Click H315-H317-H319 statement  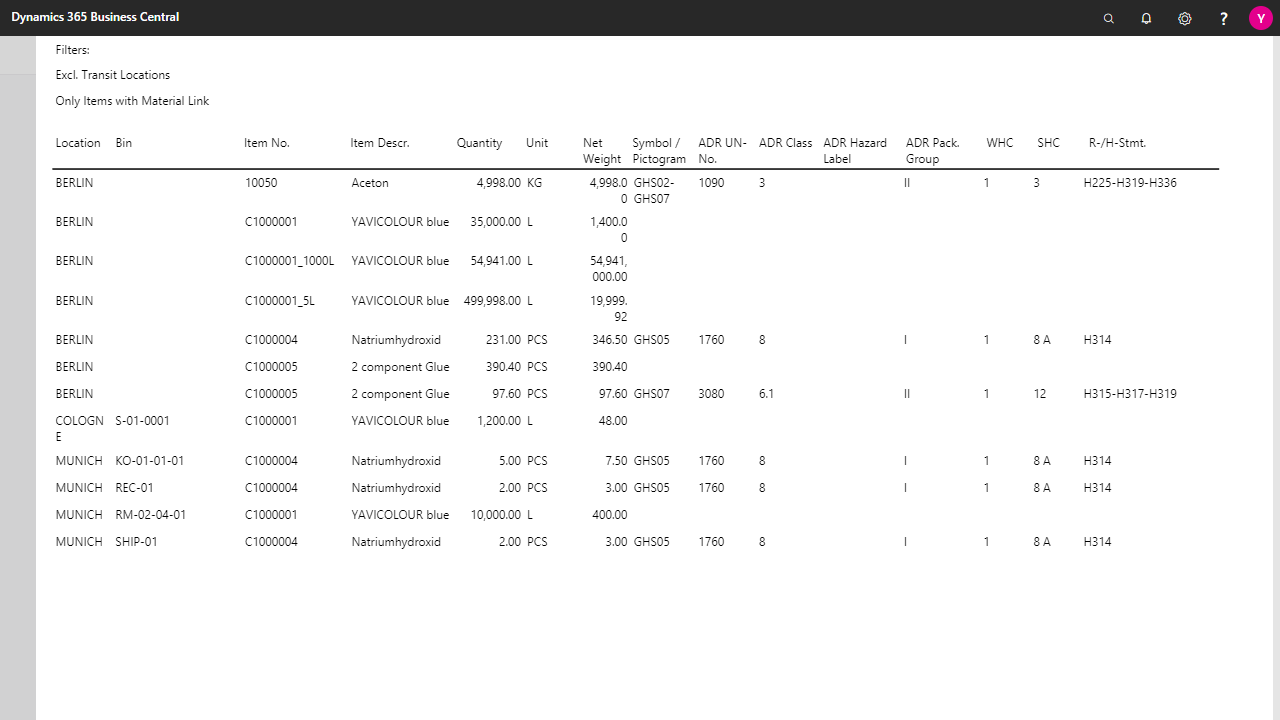click(1130, 394)
